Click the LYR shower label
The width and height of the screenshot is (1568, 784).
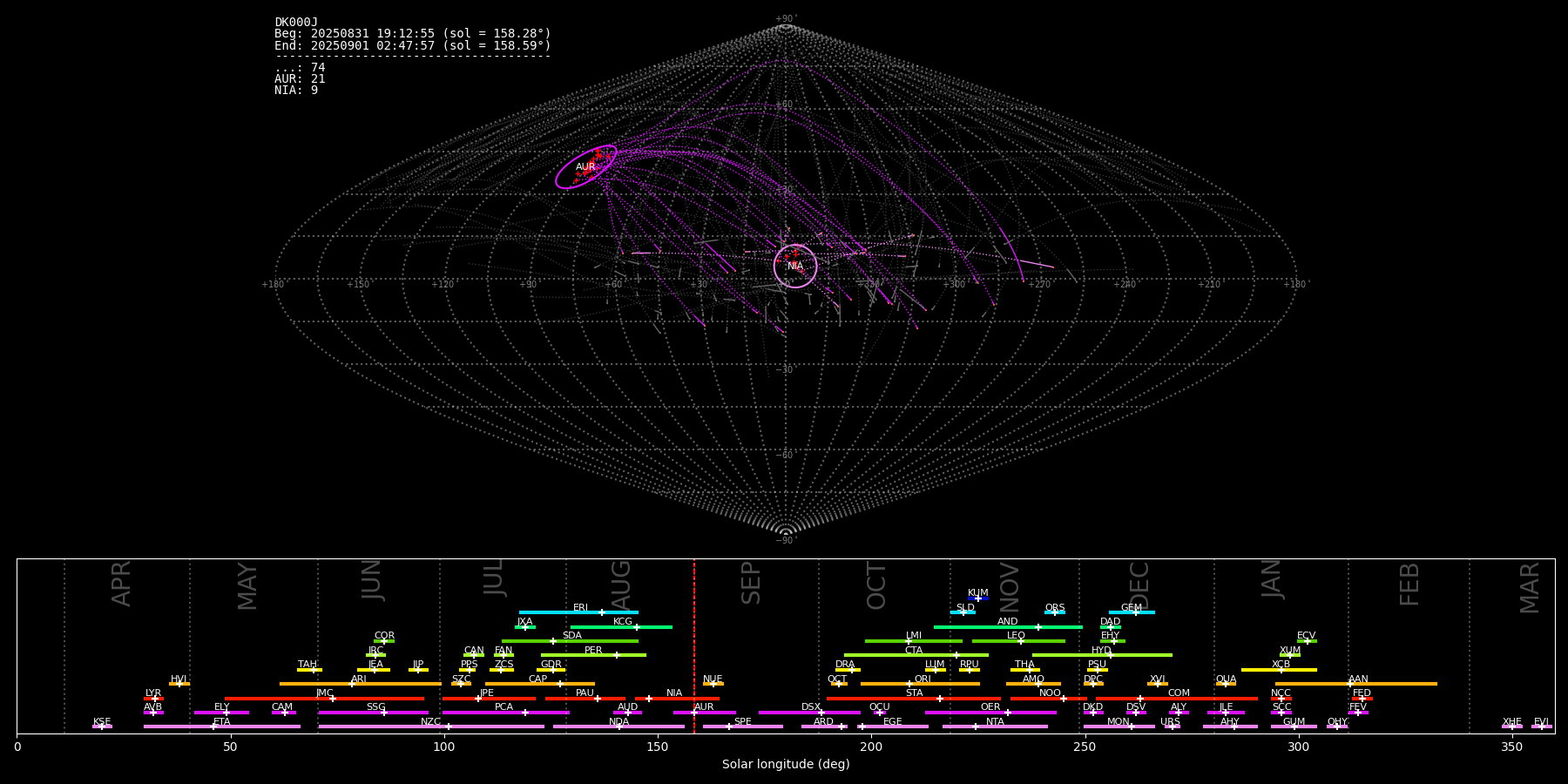click(153, 693)
